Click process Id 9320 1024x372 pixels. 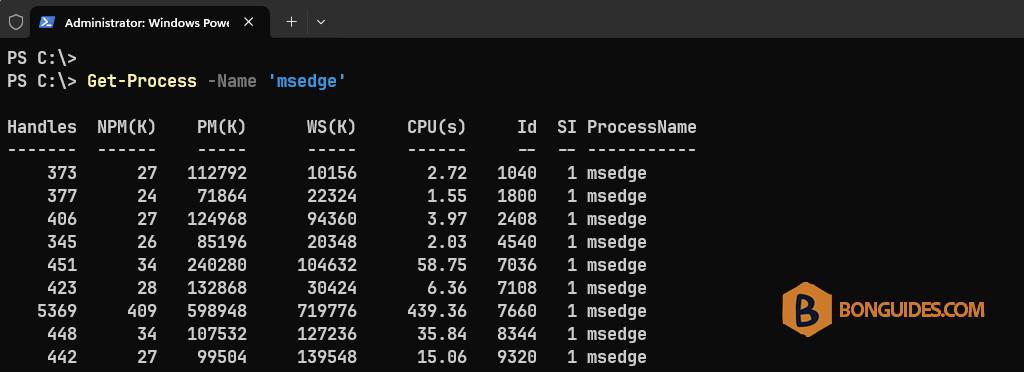click(517, 357)
